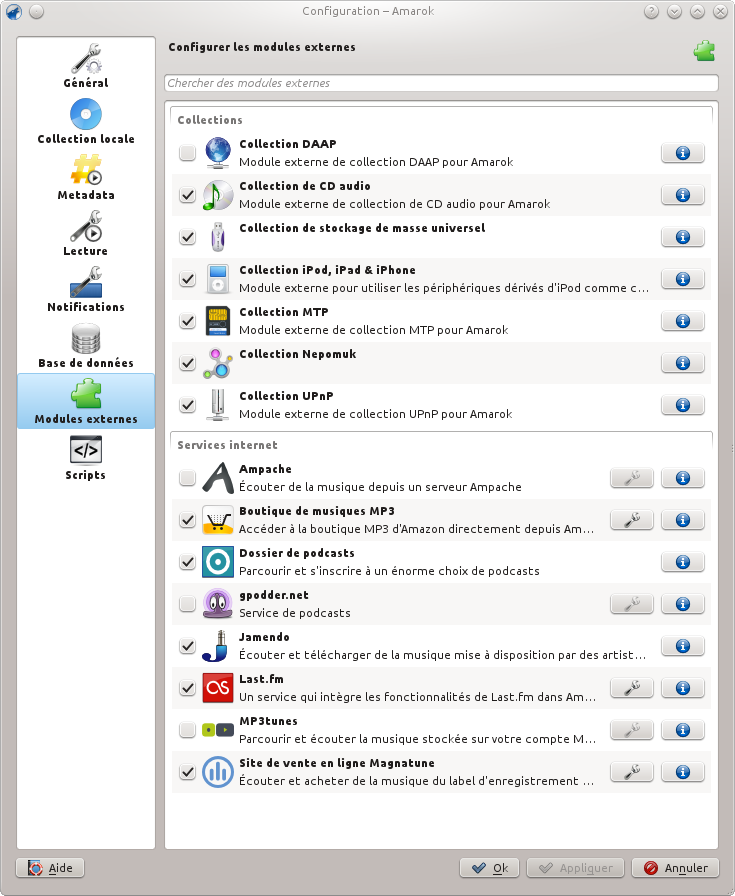View info for stockage de masse universel
735x896 pixels.
click(682, 237)
